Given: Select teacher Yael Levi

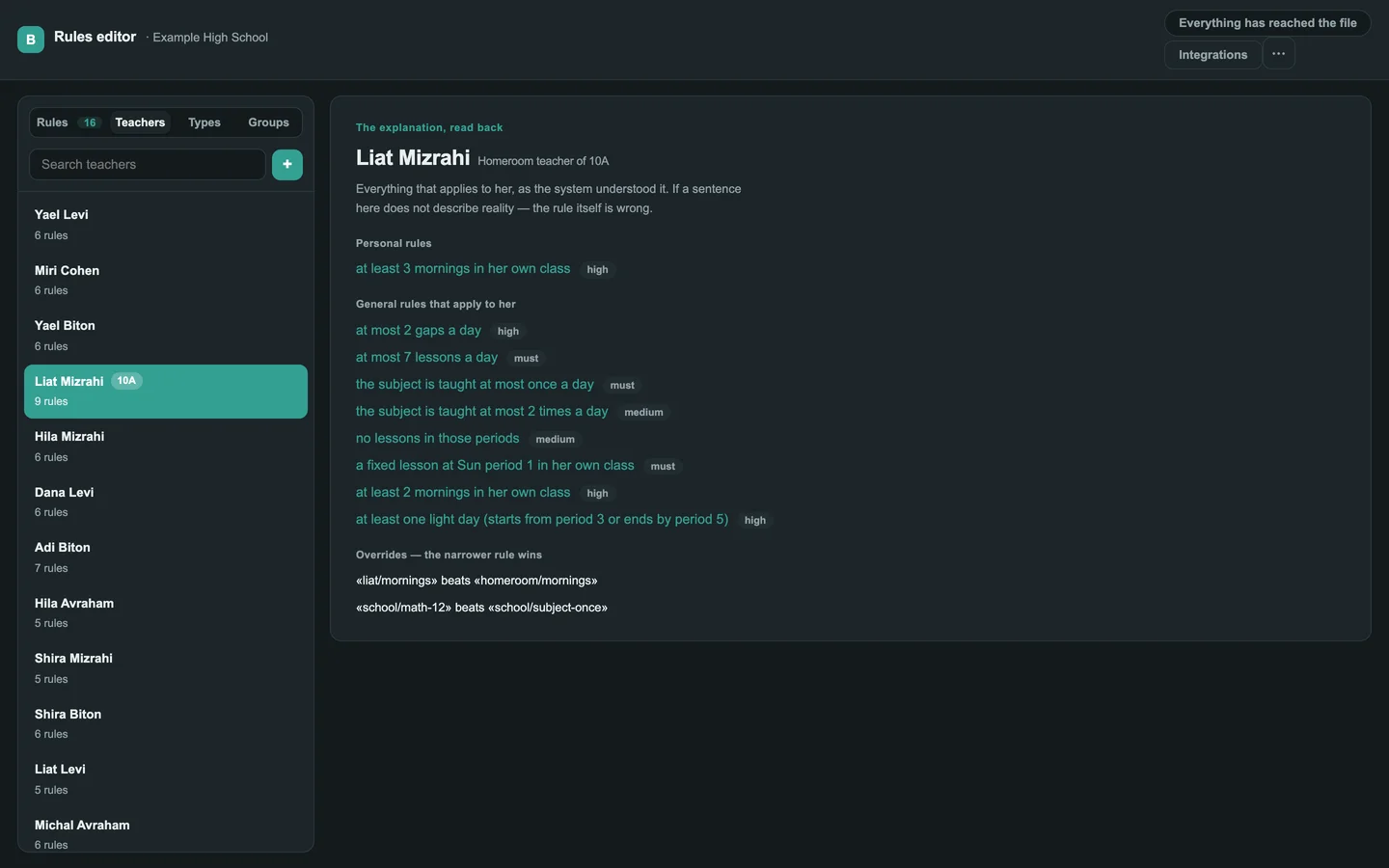Looking at the screenshot, I should pos(166,225).
